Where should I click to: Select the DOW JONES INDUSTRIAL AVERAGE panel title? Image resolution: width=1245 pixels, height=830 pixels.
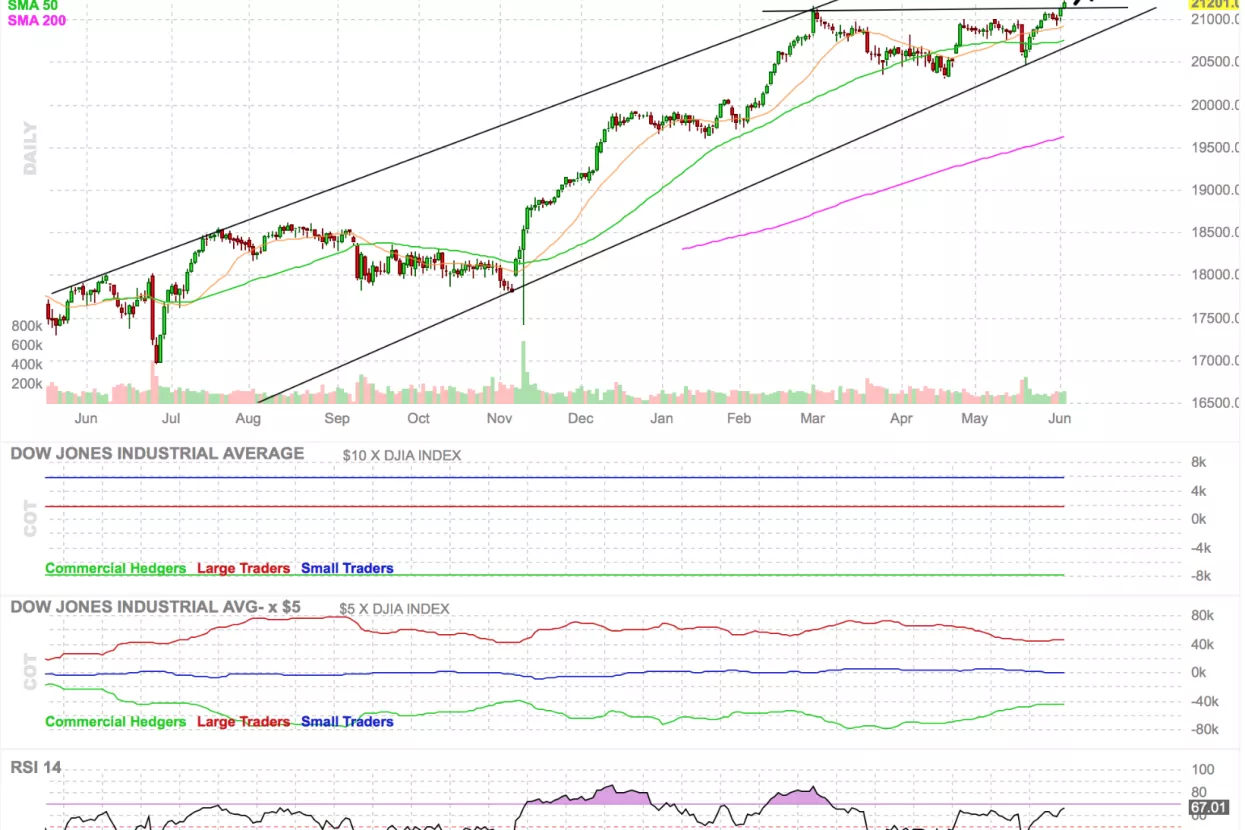157,453
